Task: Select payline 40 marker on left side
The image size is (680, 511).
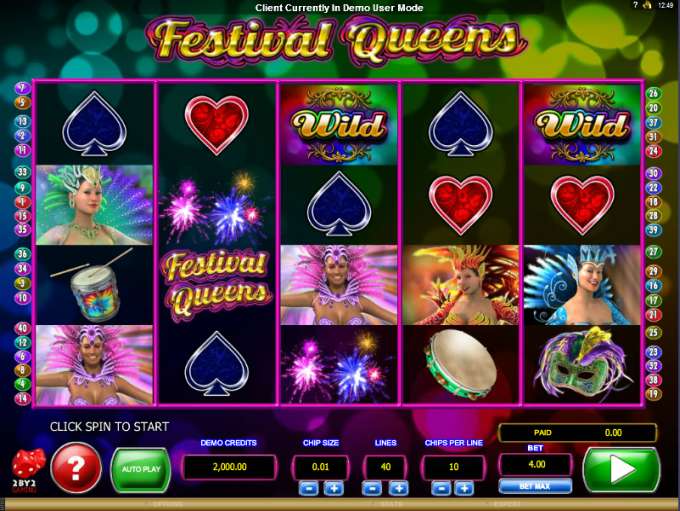Action: (x=22, y=328)
